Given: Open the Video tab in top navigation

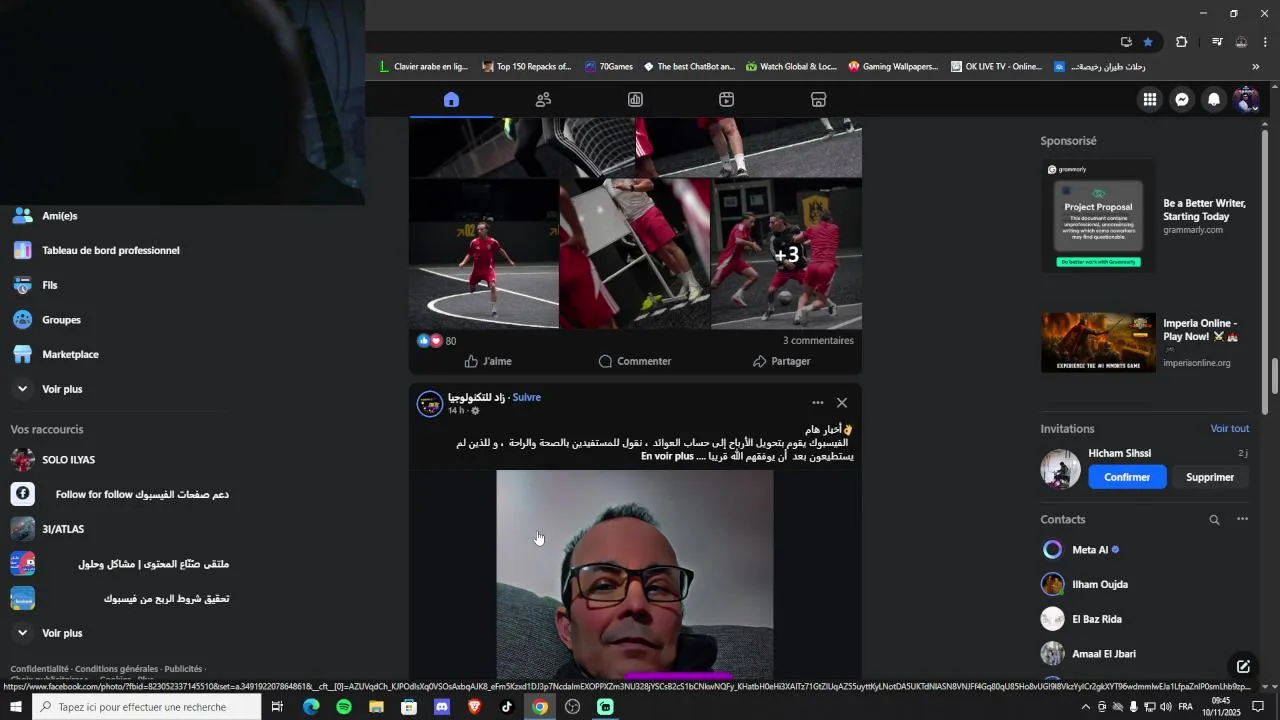Looking at the screenshot, I should click(727, 100).
